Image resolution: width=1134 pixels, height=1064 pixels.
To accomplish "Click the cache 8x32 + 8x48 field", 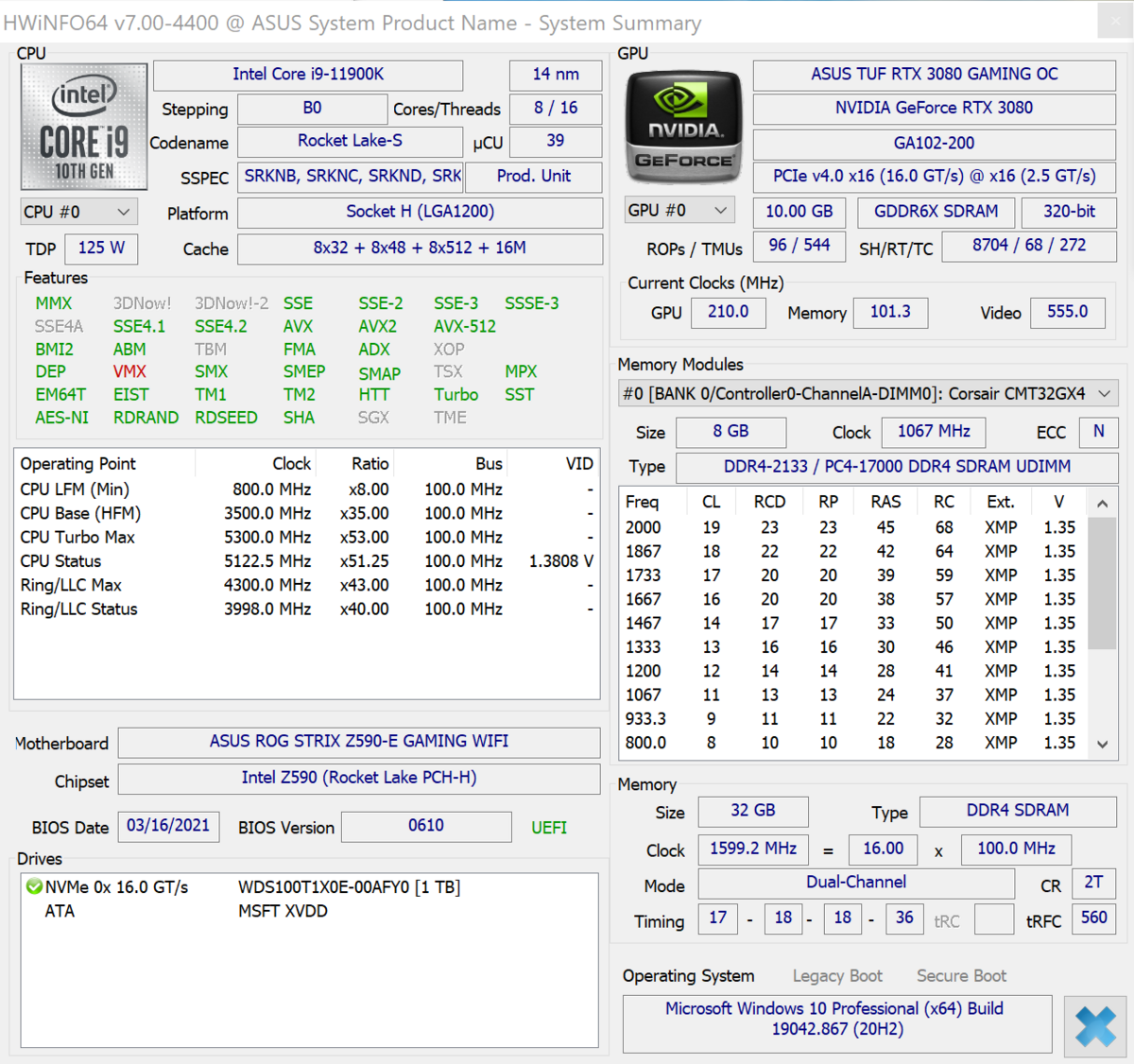I will pyautogui.click(x=420, y=249).
